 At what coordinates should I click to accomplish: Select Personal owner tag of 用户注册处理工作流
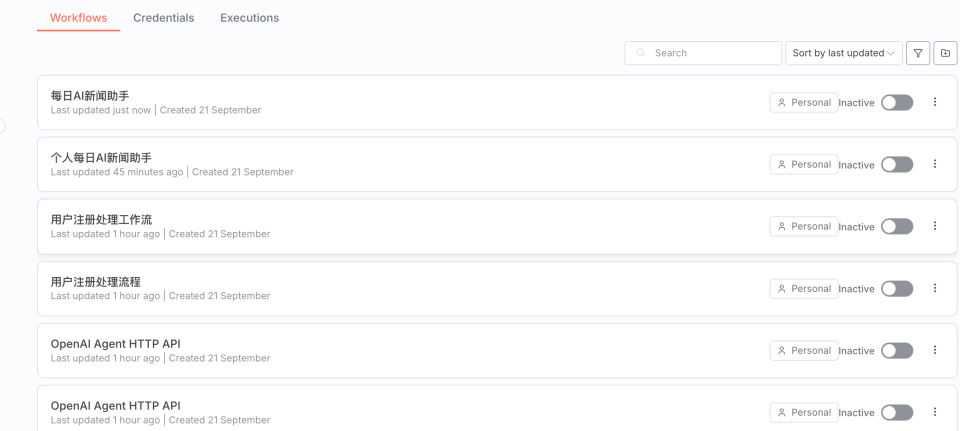click(804, 226)
